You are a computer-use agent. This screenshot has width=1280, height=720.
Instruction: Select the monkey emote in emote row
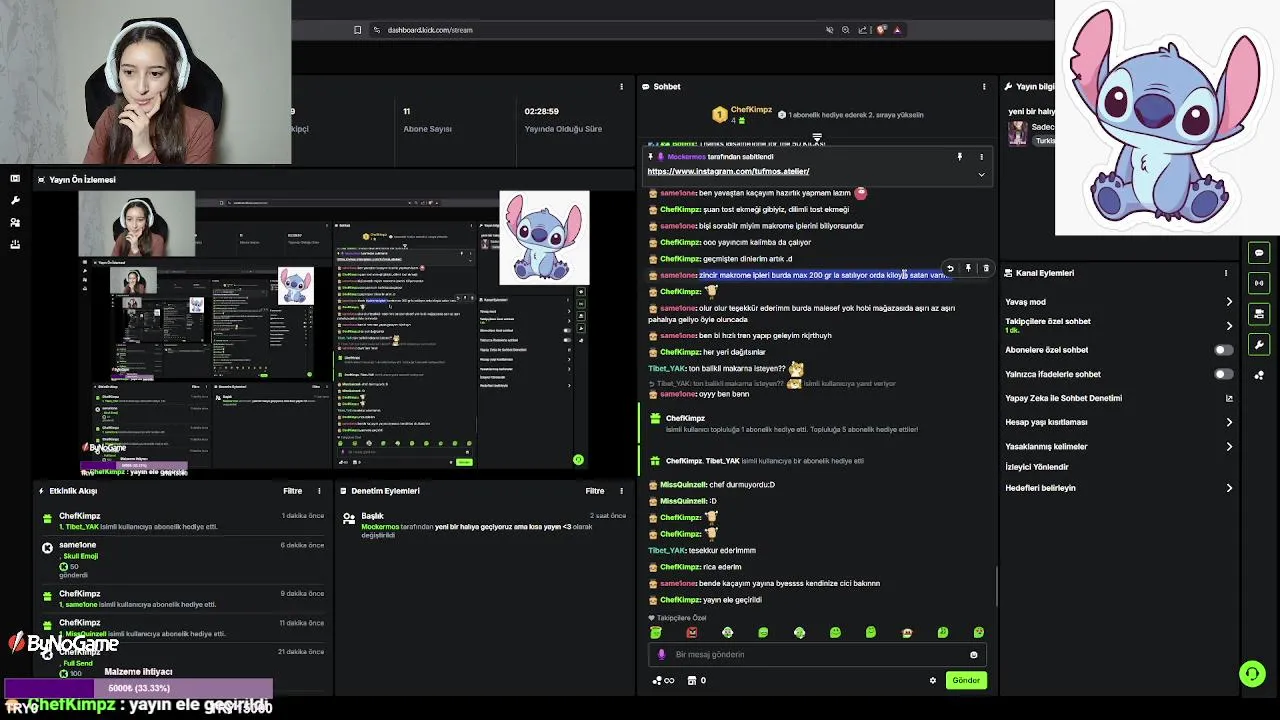(907, 632)
